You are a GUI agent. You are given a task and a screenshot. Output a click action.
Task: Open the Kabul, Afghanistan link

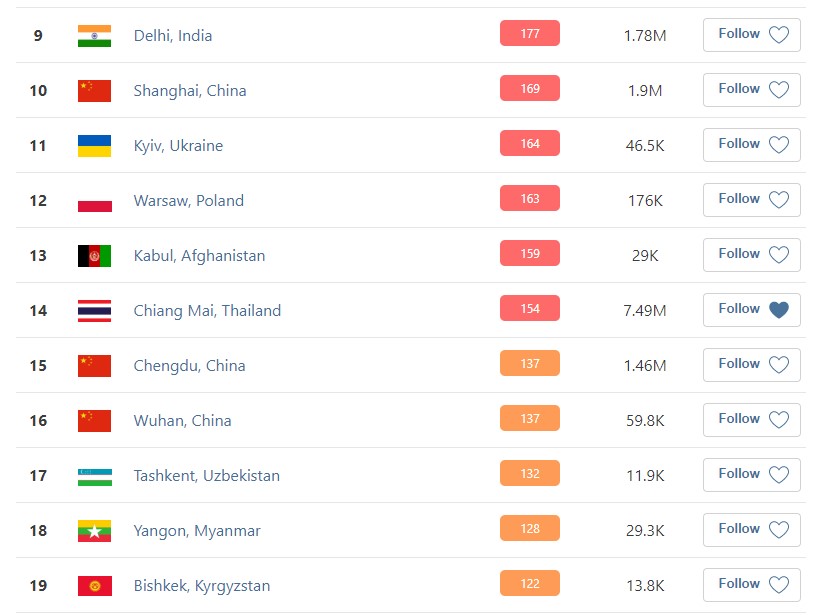point(200,256)
